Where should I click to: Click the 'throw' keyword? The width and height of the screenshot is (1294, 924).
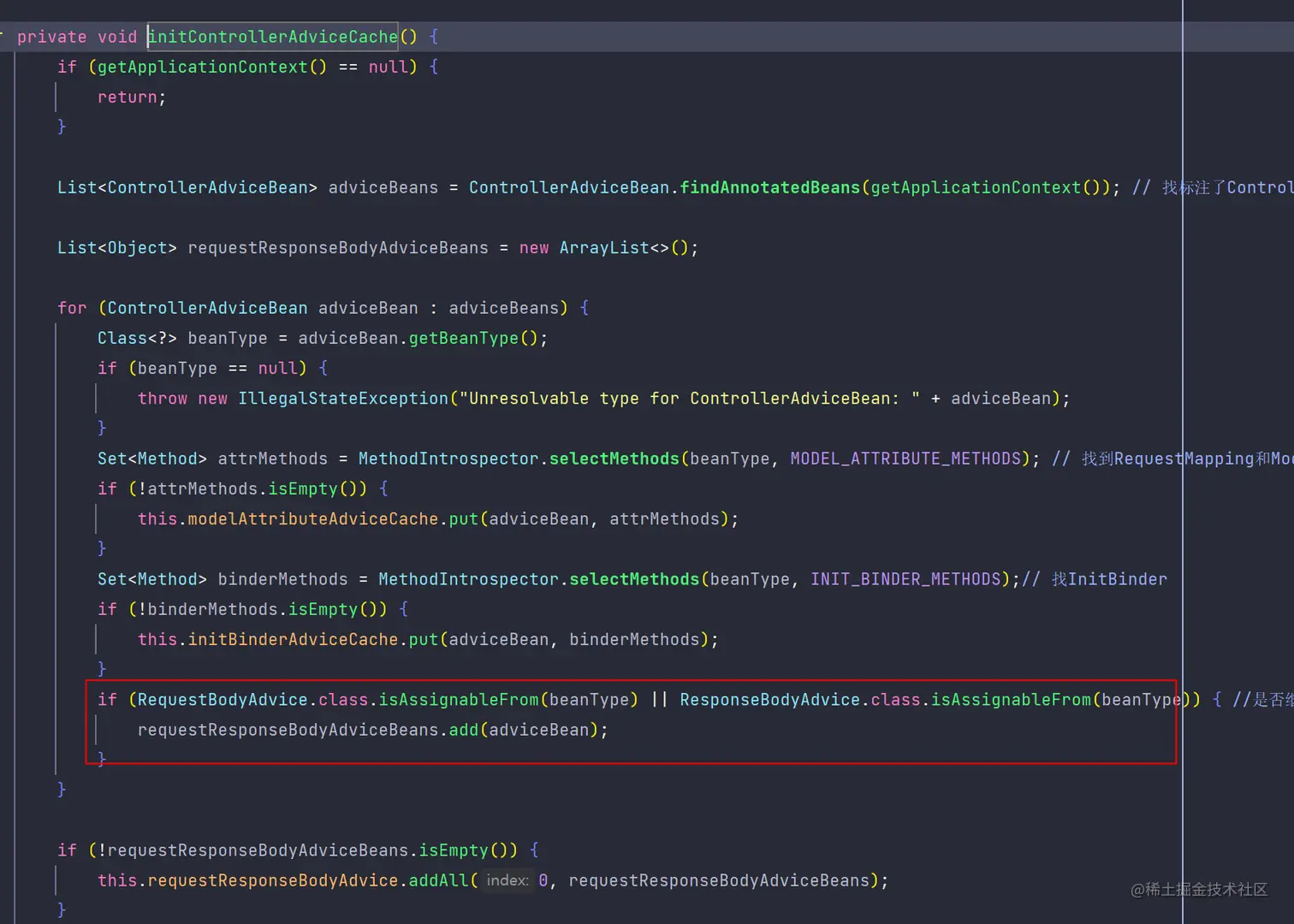[x=163, y=399]
